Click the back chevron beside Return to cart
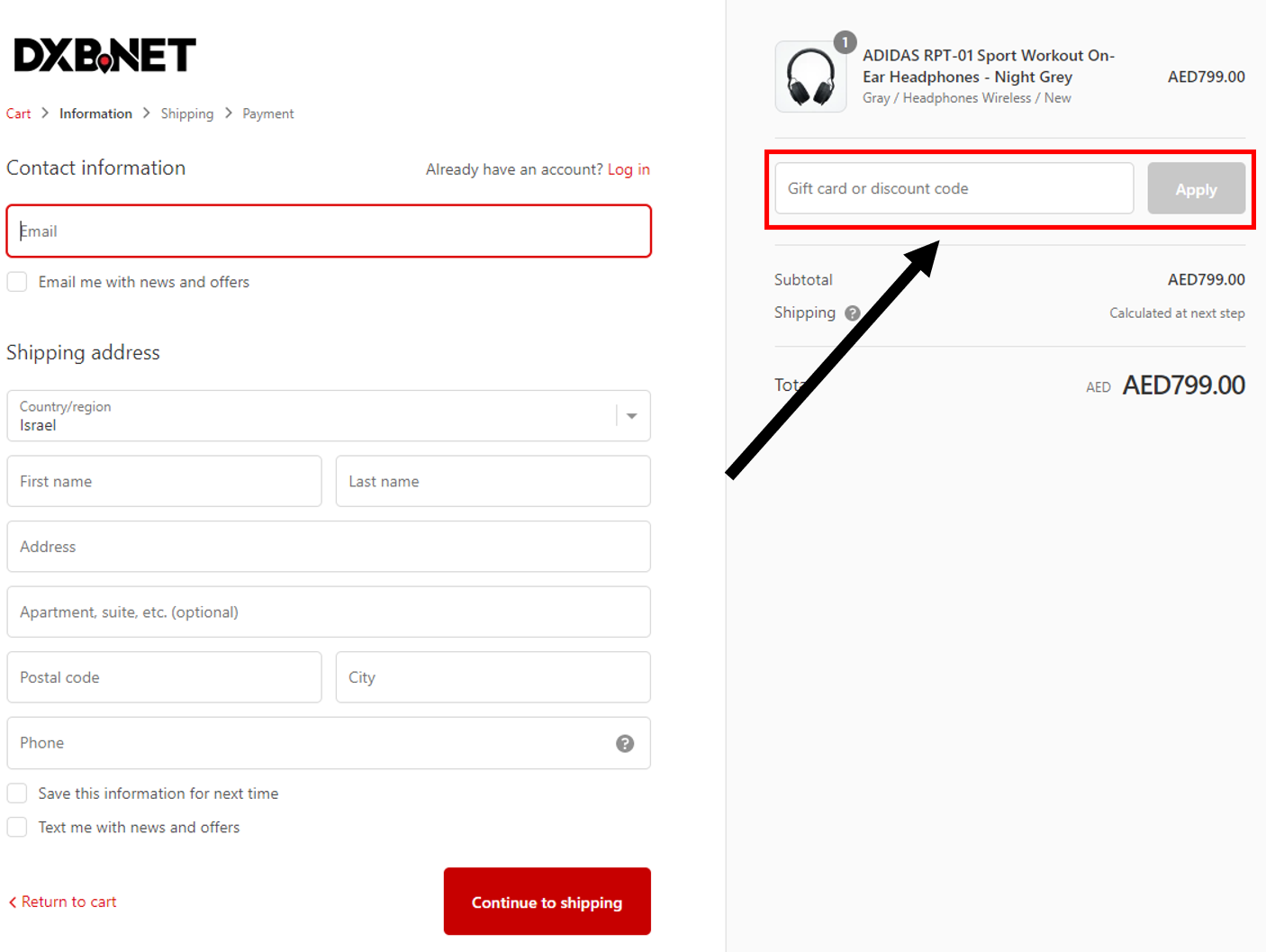 click(x=12, y=902)
